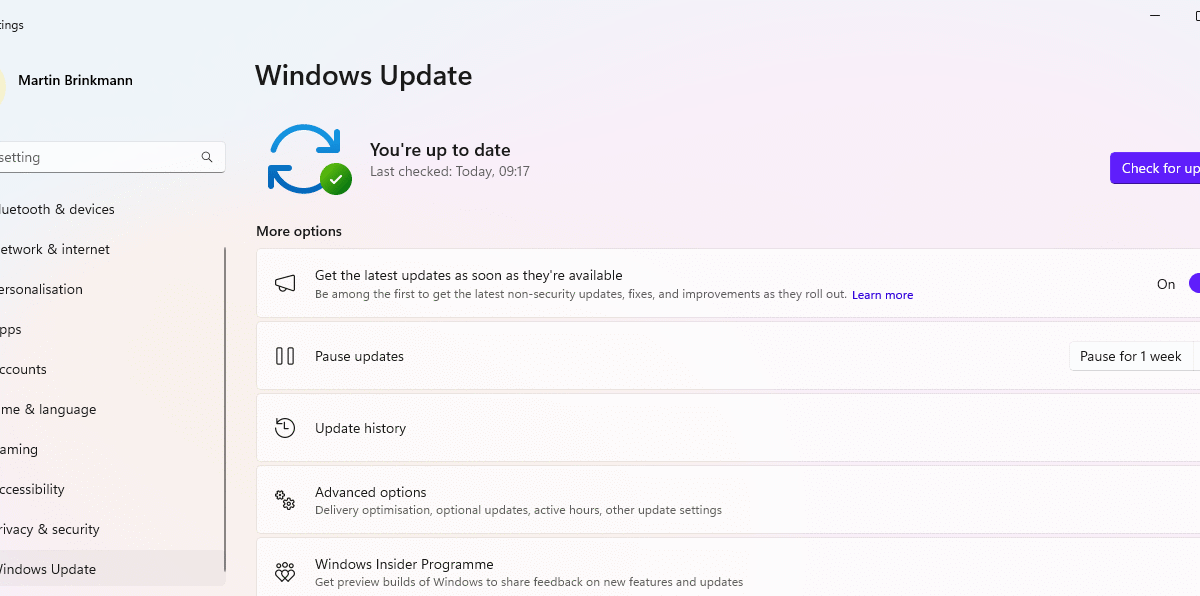Expand the Update history row
The height and width of the screenshot is (596, 1200).
click(728, 428)
